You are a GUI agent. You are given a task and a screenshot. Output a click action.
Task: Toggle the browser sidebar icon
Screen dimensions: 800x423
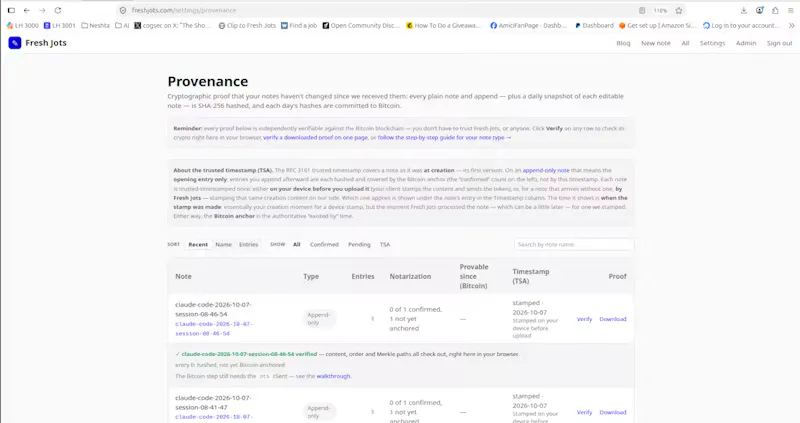[x=11, y=10]
